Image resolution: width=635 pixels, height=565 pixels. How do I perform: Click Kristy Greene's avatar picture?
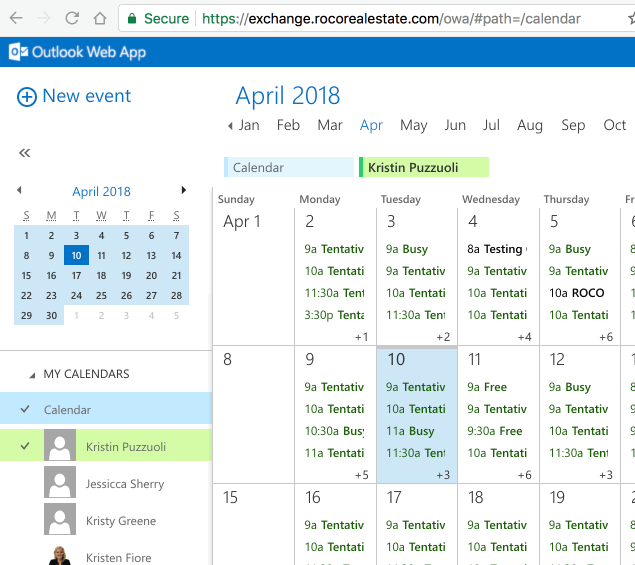pos(60,519)
